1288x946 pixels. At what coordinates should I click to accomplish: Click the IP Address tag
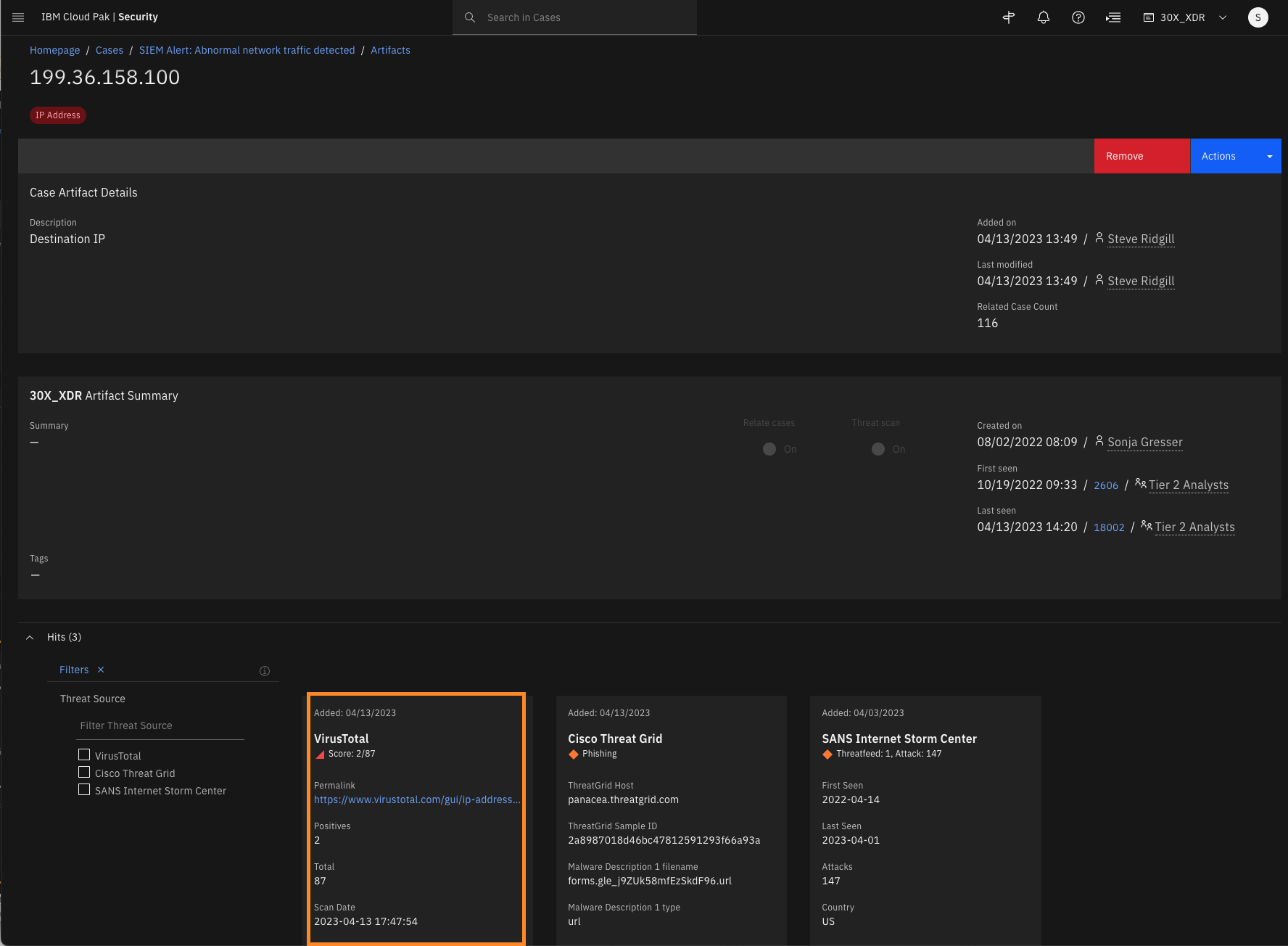(x=58, y=115)
